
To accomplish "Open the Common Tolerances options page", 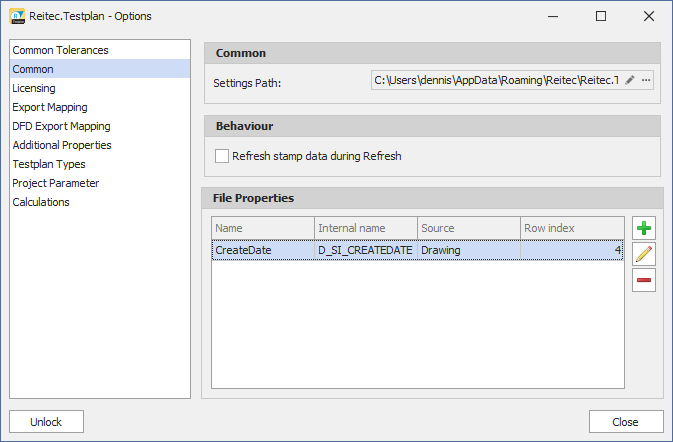I will (60, 50).
